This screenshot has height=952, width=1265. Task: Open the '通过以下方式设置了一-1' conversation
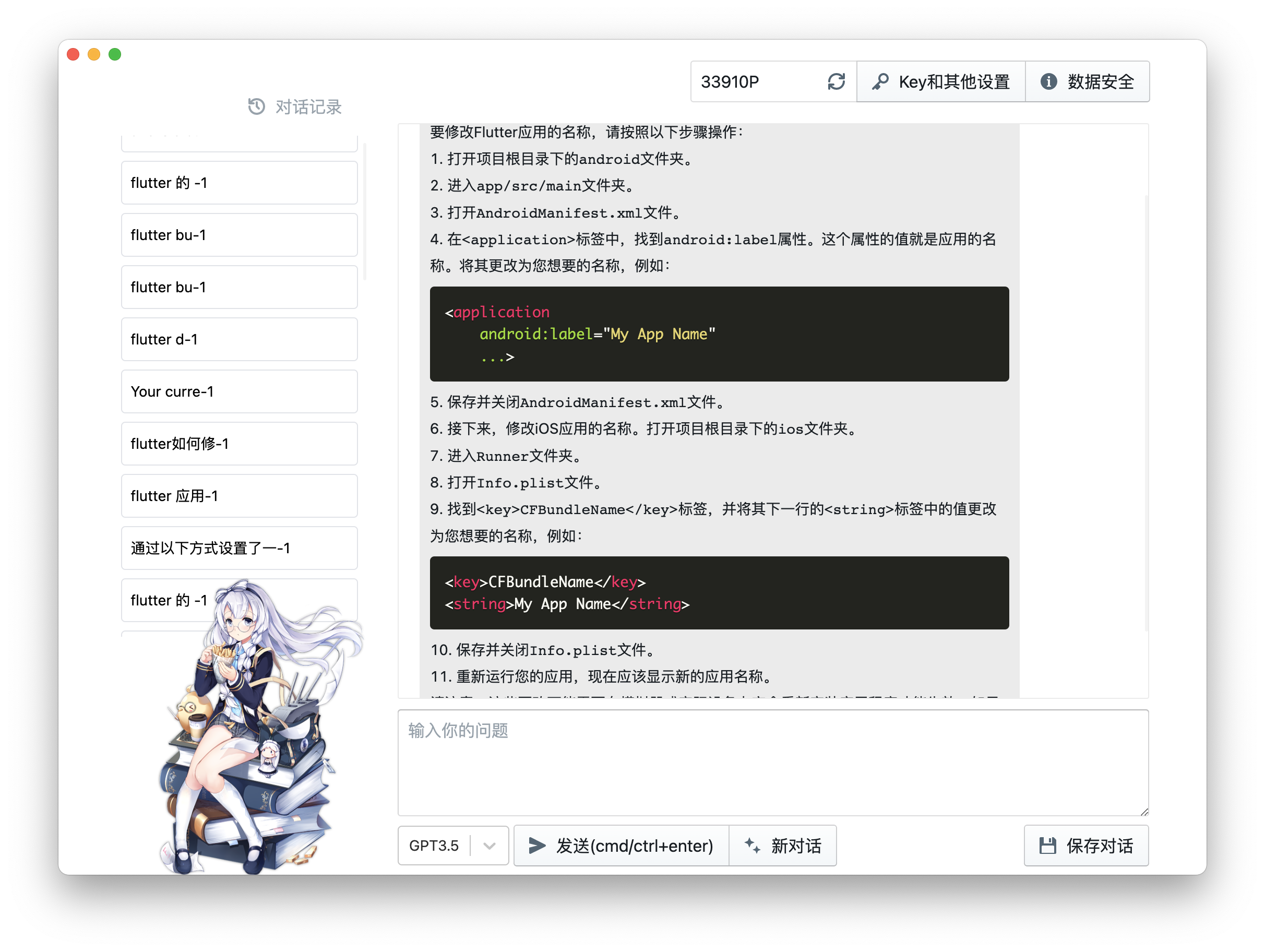point(239,548)
